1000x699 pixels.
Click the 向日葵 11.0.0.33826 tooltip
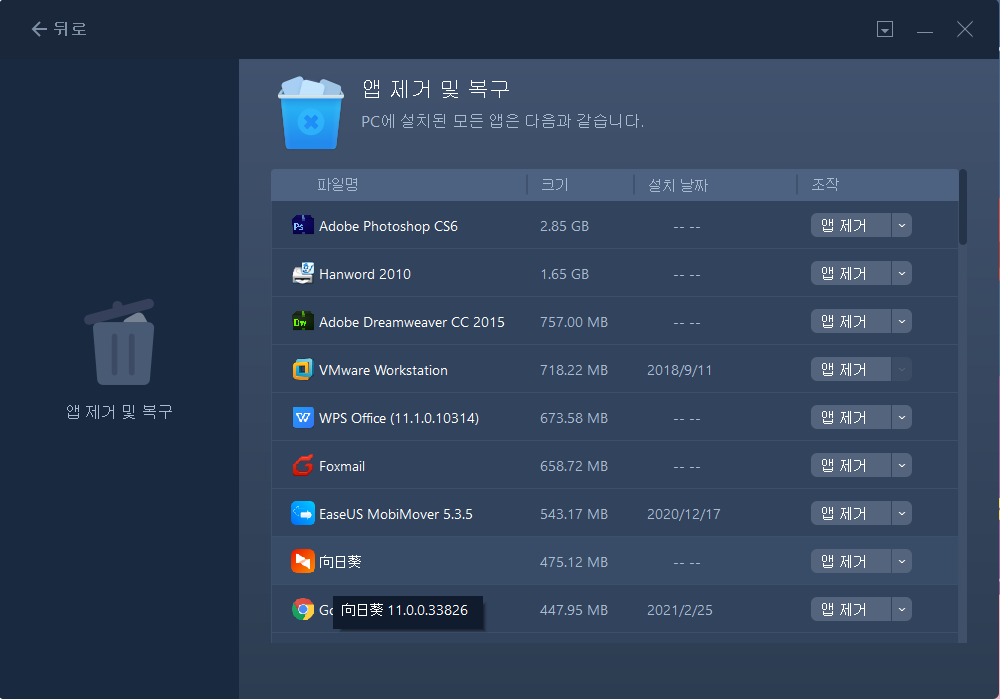pos(408,612)
